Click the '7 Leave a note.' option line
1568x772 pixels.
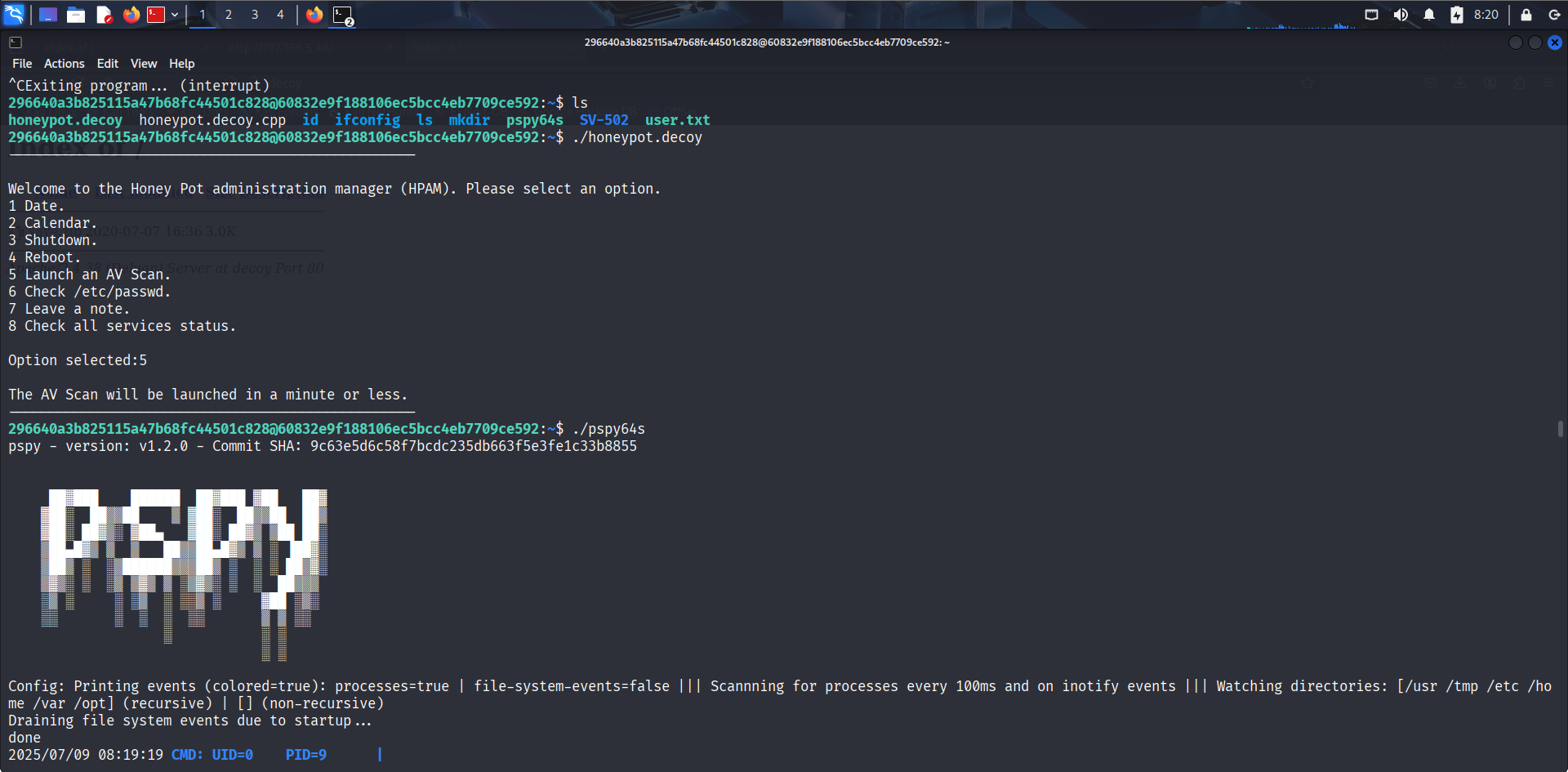[69, 309]
